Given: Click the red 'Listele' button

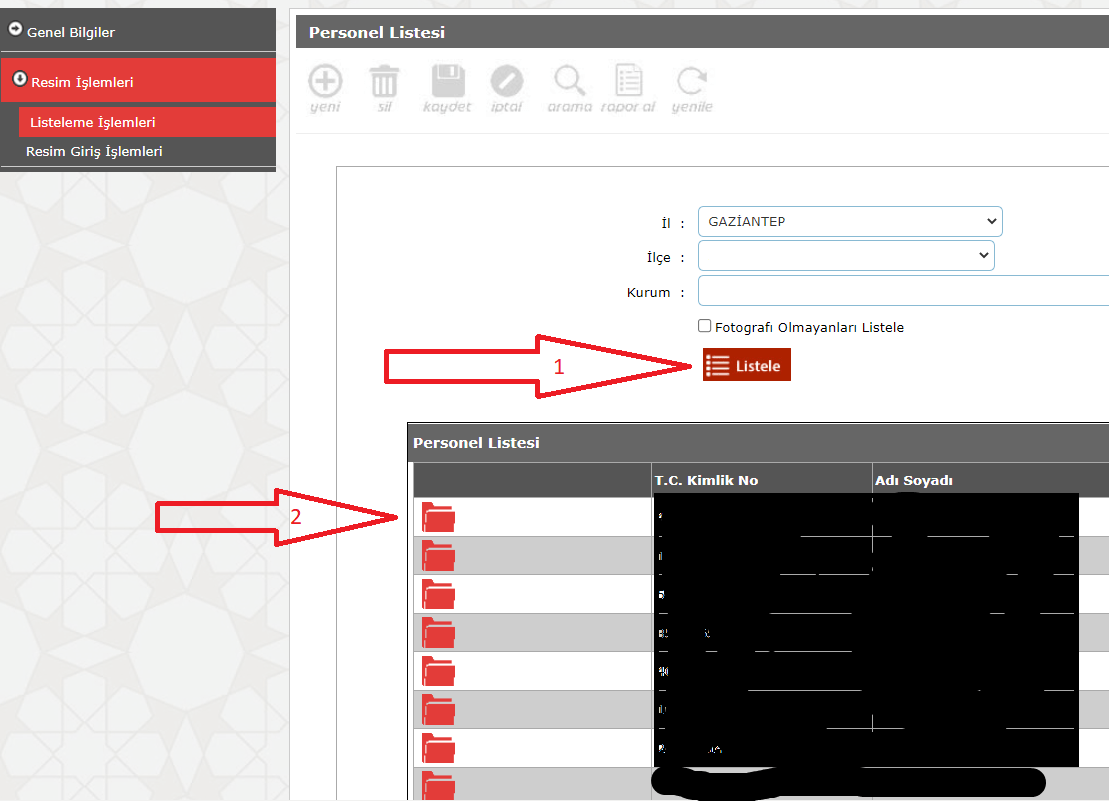Looking at the screenshot, I should [x=747, y=365].
